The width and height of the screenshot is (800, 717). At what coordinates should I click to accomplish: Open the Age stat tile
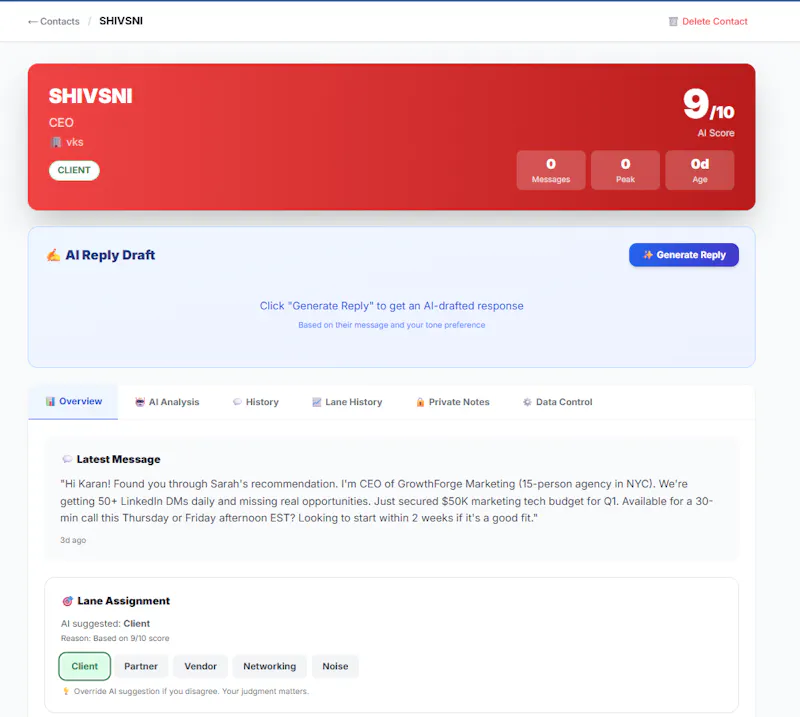coord(699,170)
